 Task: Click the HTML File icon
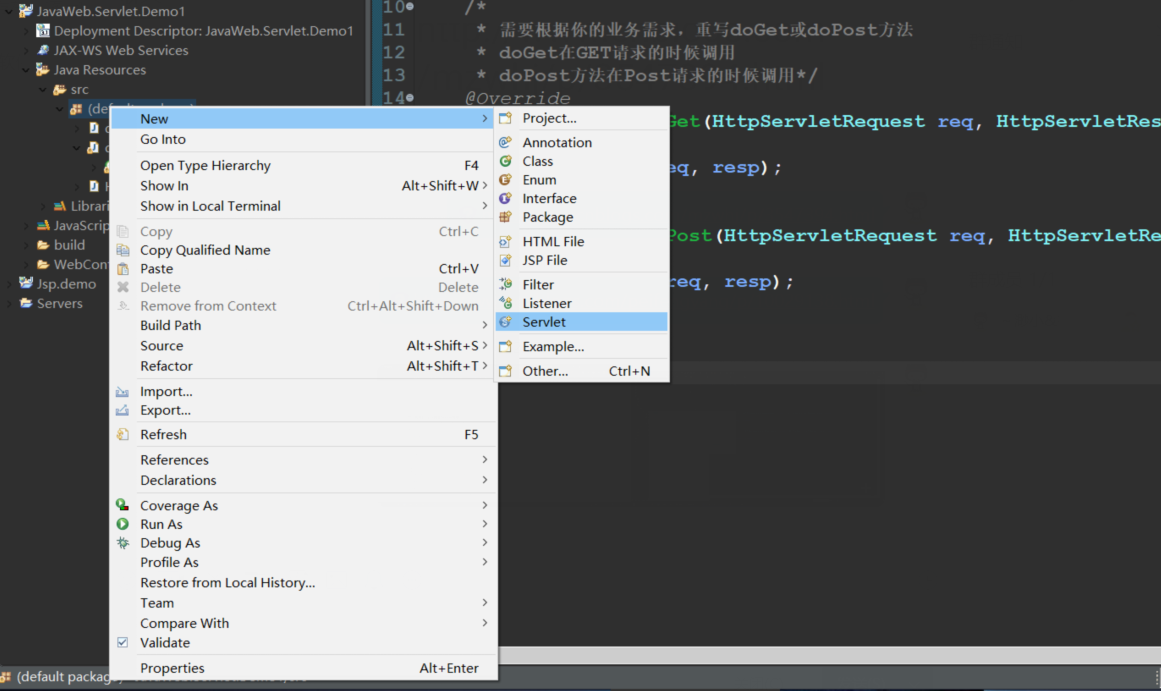[506, 241]
